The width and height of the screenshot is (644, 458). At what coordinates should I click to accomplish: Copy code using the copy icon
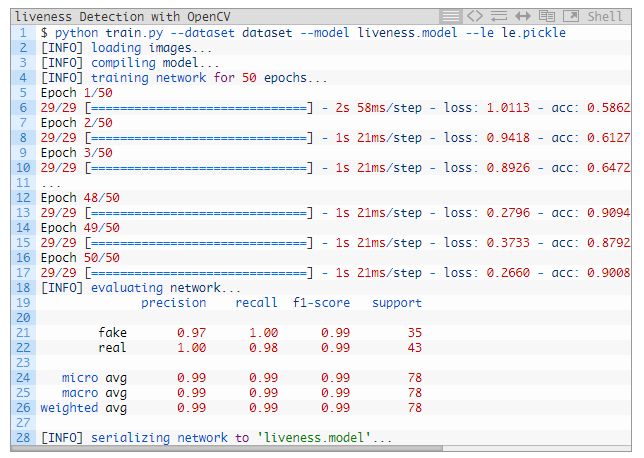click(x=547, y=16)
